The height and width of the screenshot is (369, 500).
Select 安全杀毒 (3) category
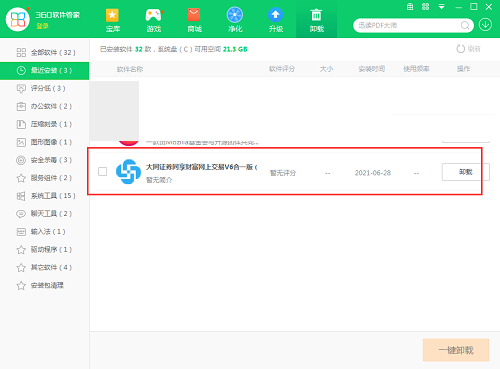pyautogui.click(x=45, y=160)
